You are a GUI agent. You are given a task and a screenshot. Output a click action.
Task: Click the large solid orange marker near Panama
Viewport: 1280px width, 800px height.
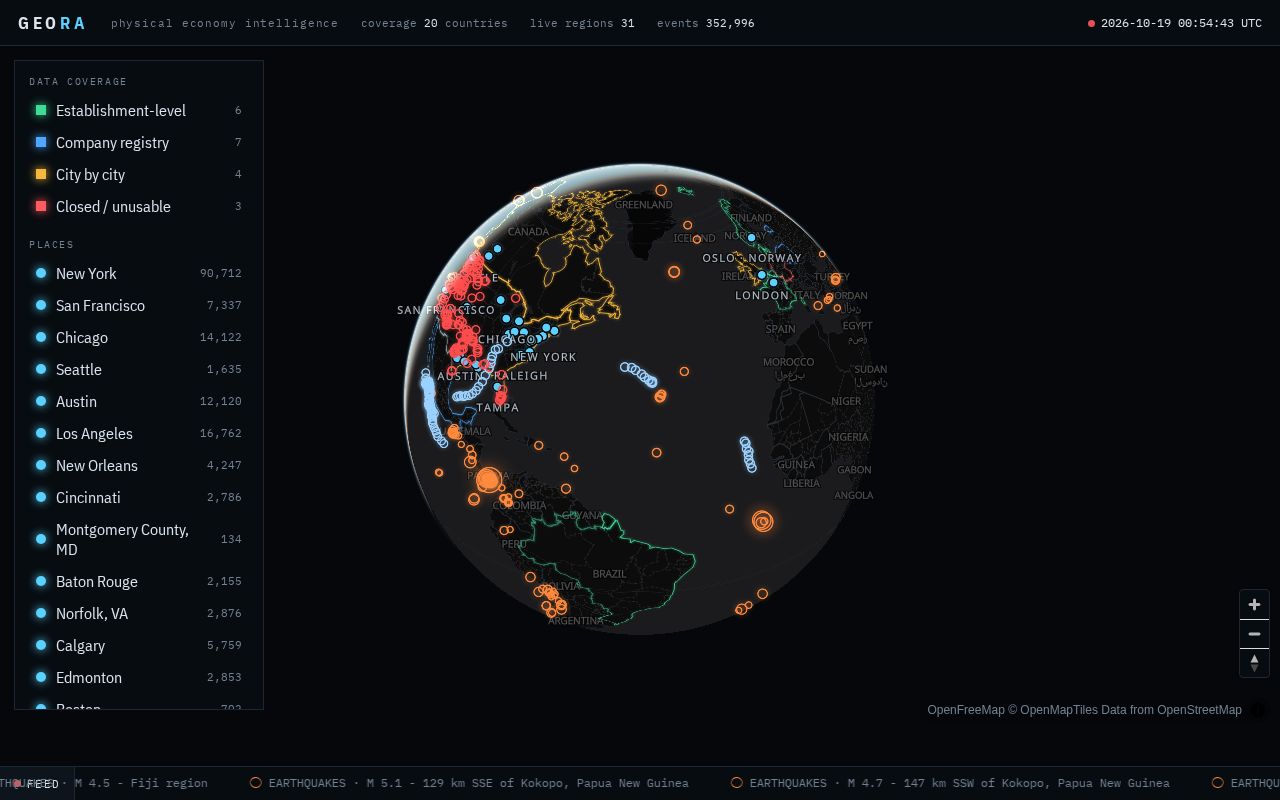pyautogui.click(x=488, y=480)
